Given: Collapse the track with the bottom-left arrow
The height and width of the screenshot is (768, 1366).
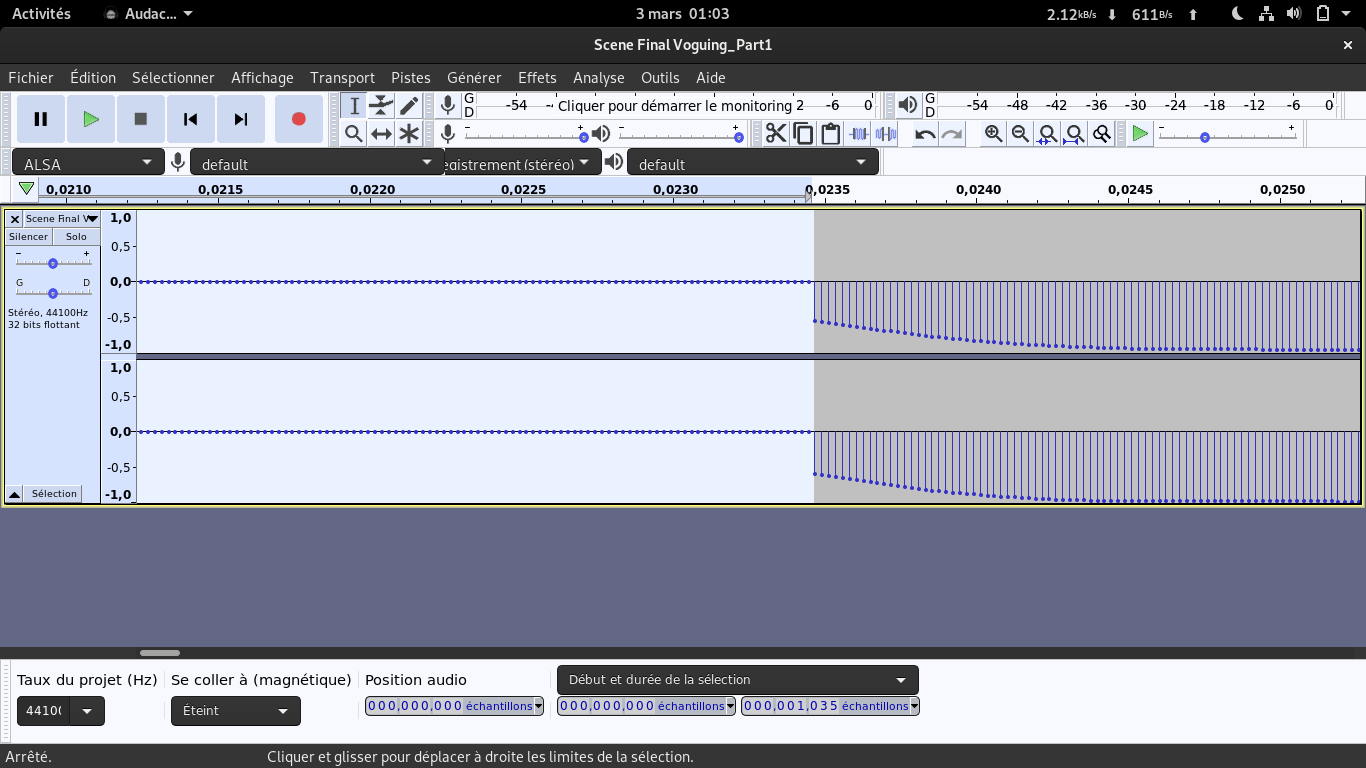Looking at the screenshot, I should click(x=14, y=494).
